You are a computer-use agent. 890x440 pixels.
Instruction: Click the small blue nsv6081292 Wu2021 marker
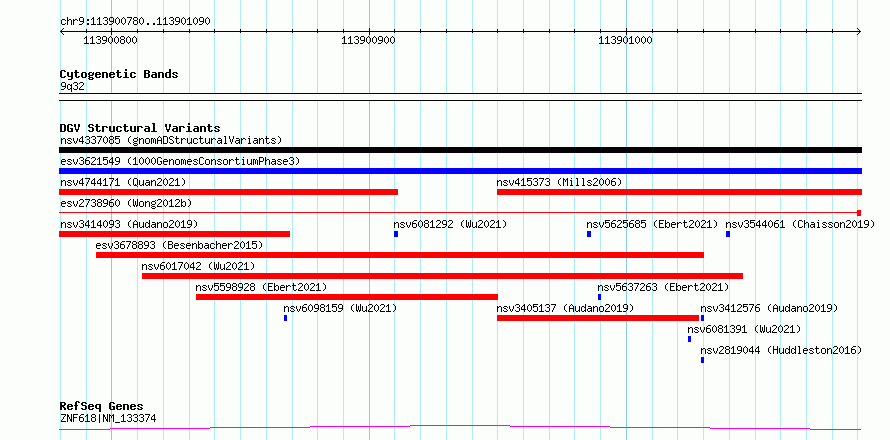[x=396, y=234]
